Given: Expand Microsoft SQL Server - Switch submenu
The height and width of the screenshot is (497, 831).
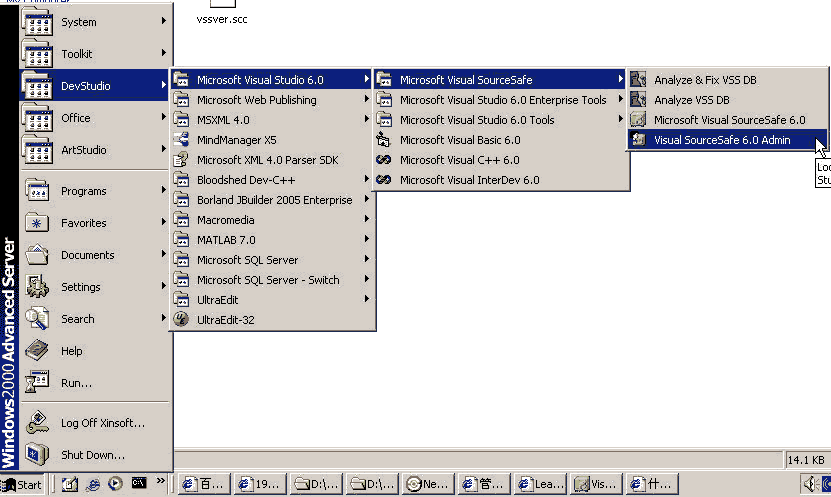Looking at the screenshot, I should pyautogui.click(x=273, y=280).
